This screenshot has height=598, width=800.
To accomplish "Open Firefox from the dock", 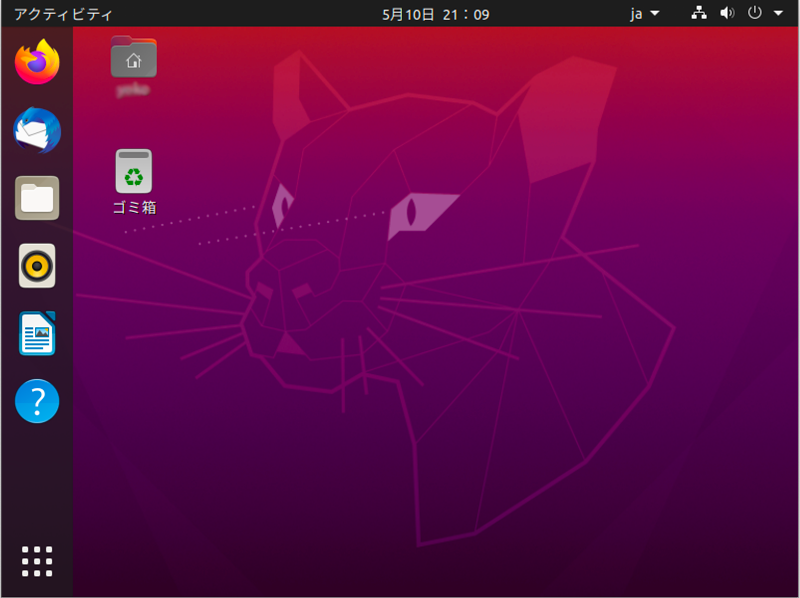I will (37, 62).
